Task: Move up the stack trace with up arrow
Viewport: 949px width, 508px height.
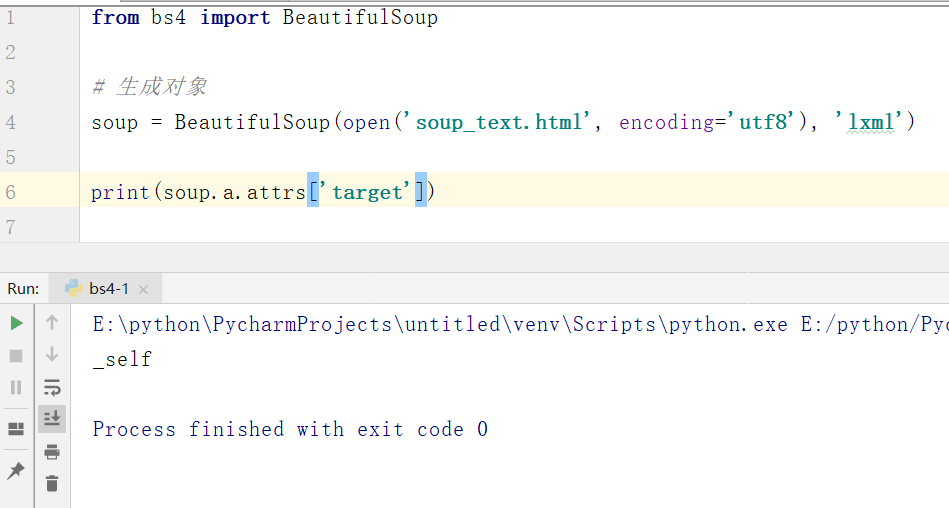Action: coord(52,323)
